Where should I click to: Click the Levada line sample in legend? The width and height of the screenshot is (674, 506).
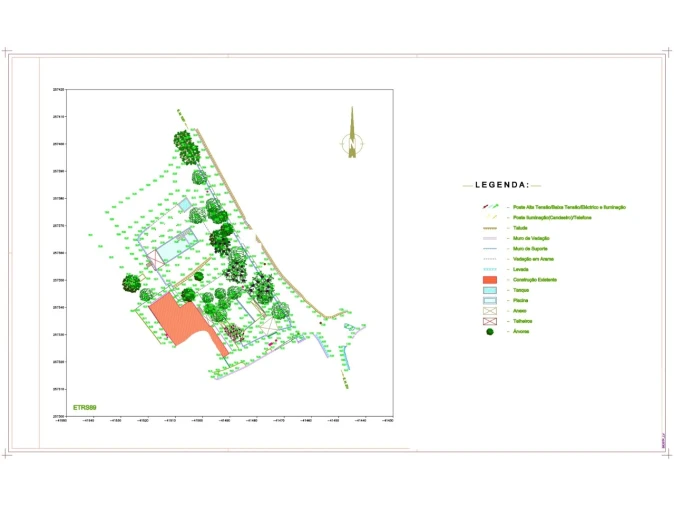tap(490, 269)
